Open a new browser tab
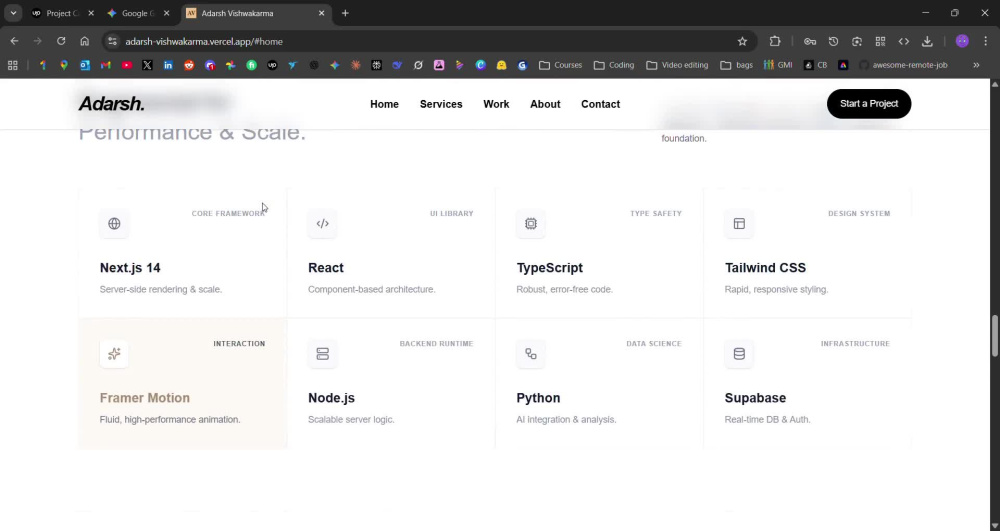 pyautogui.click(x=345, y=13)
